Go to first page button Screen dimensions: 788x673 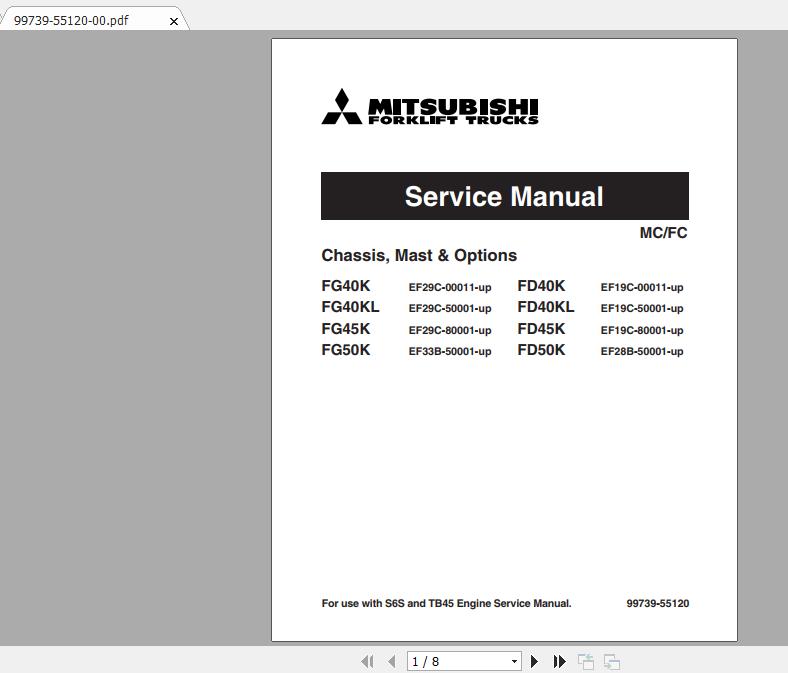click(x=367, y=661)
